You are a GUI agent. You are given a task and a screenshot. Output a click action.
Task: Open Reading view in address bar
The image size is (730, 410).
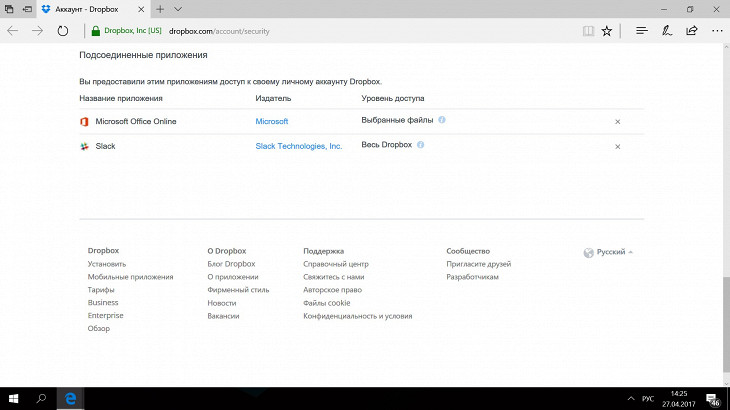(x=585, y=31)
